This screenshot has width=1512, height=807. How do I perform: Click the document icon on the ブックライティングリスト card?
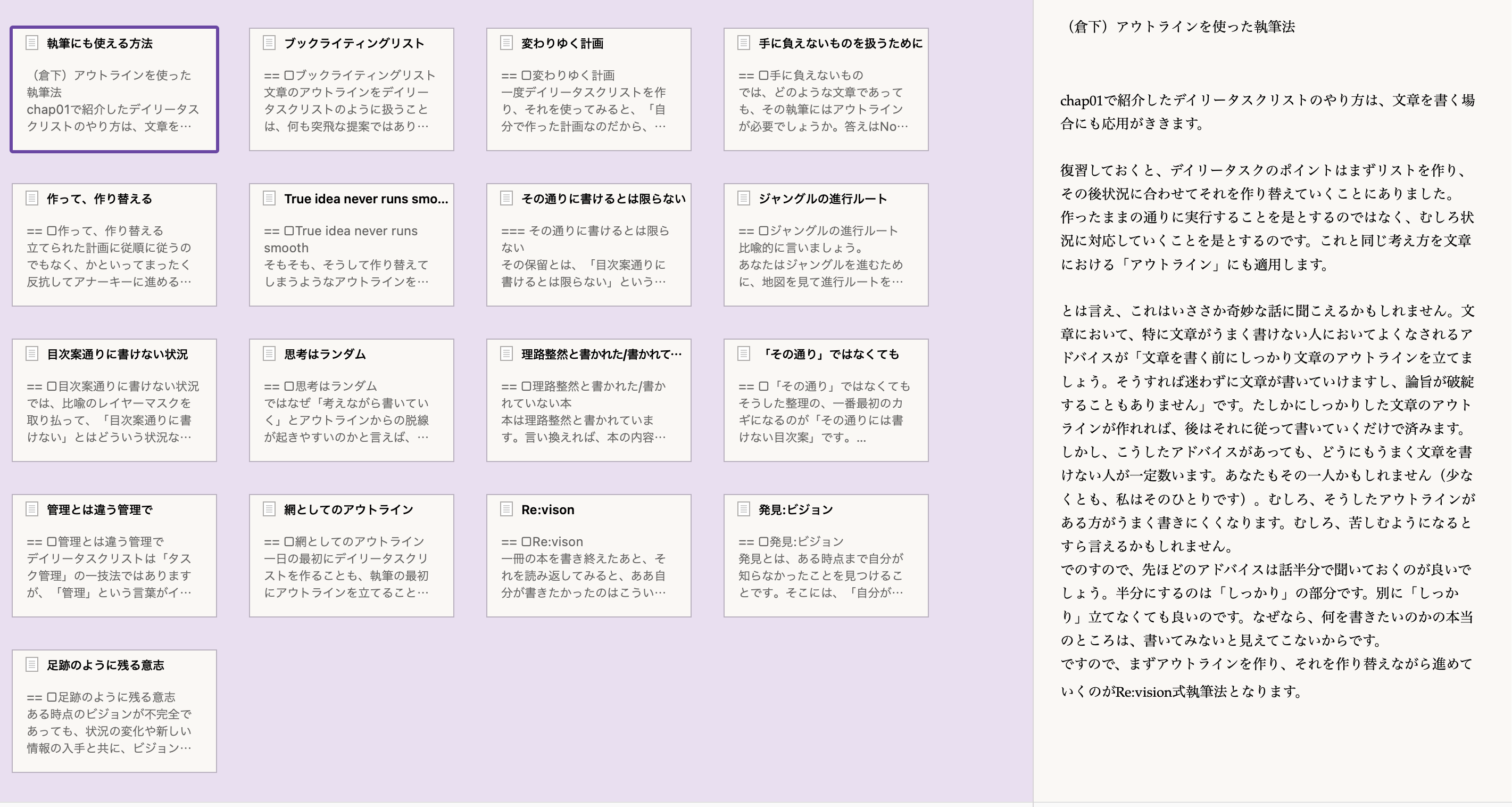269,44
